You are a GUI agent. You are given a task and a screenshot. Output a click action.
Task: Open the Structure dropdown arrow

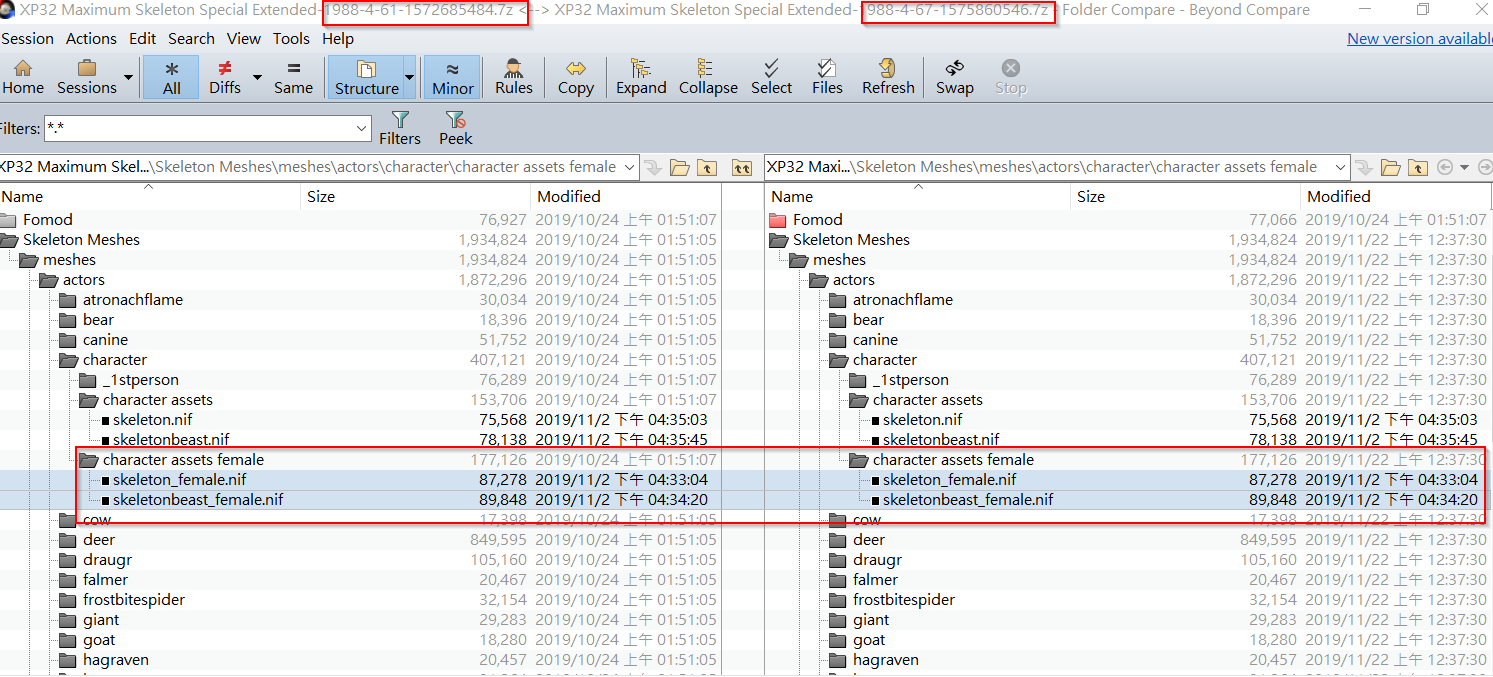tap(409, 77)
